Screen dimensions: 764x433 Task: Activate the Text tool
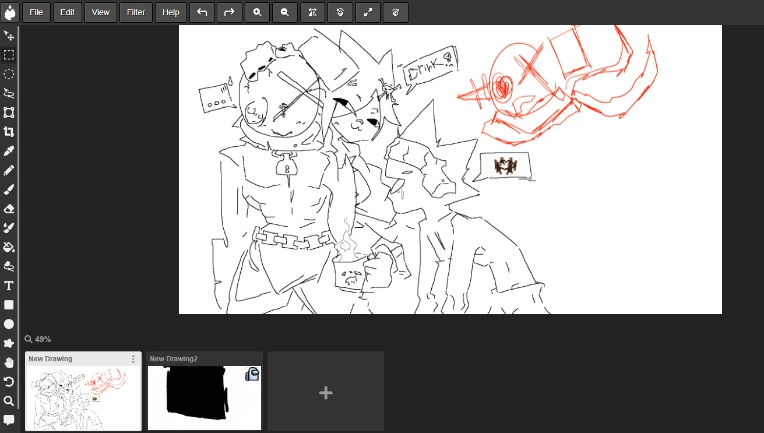[9, 286]
